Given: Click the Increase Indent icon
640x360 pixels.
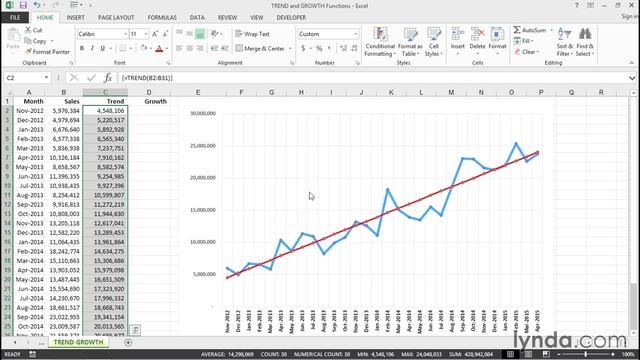Looking at the screenshot, I should [225, 48].
